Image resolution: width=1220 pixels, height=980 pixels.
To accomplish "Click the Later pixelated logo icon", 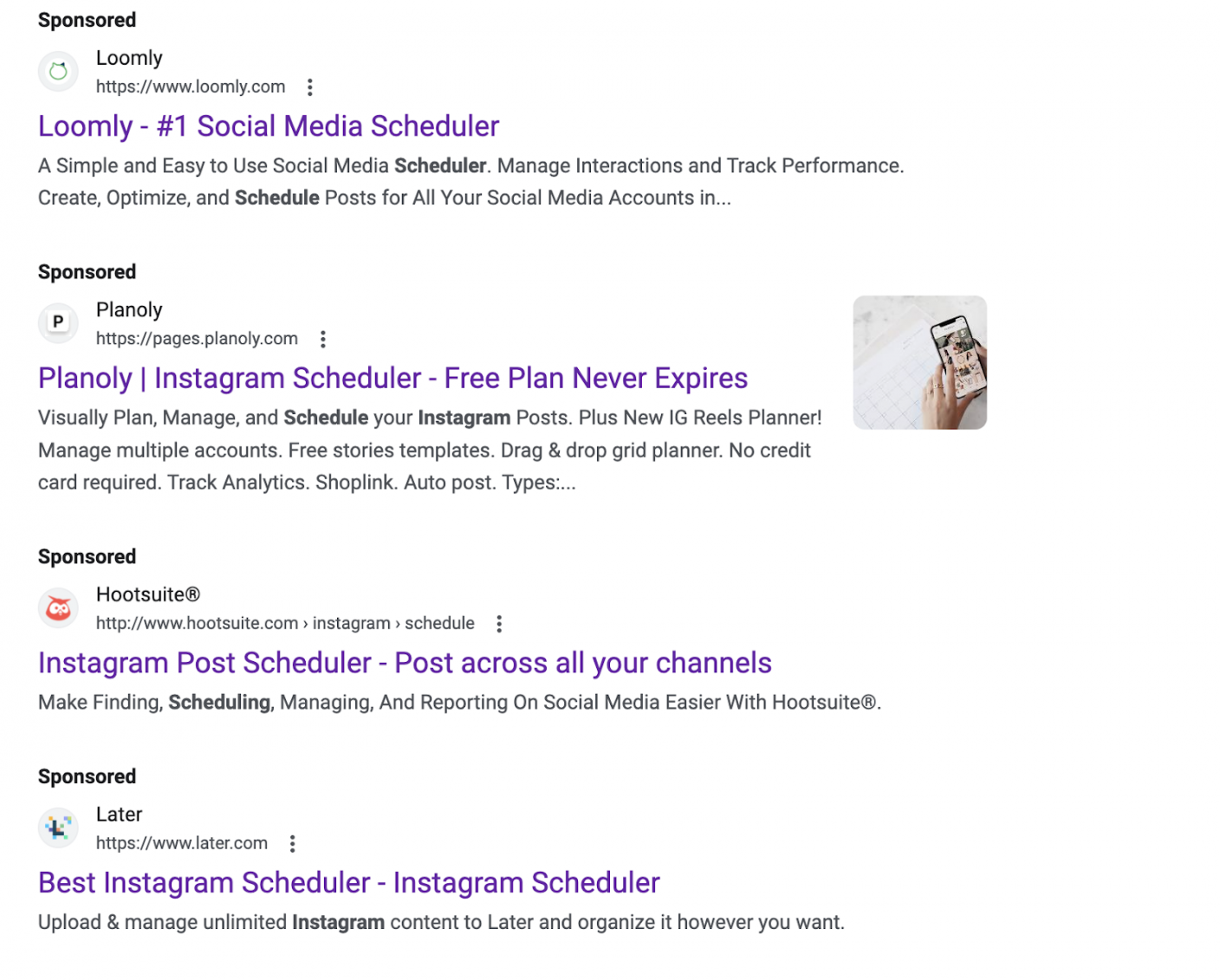I will (57, 827).
